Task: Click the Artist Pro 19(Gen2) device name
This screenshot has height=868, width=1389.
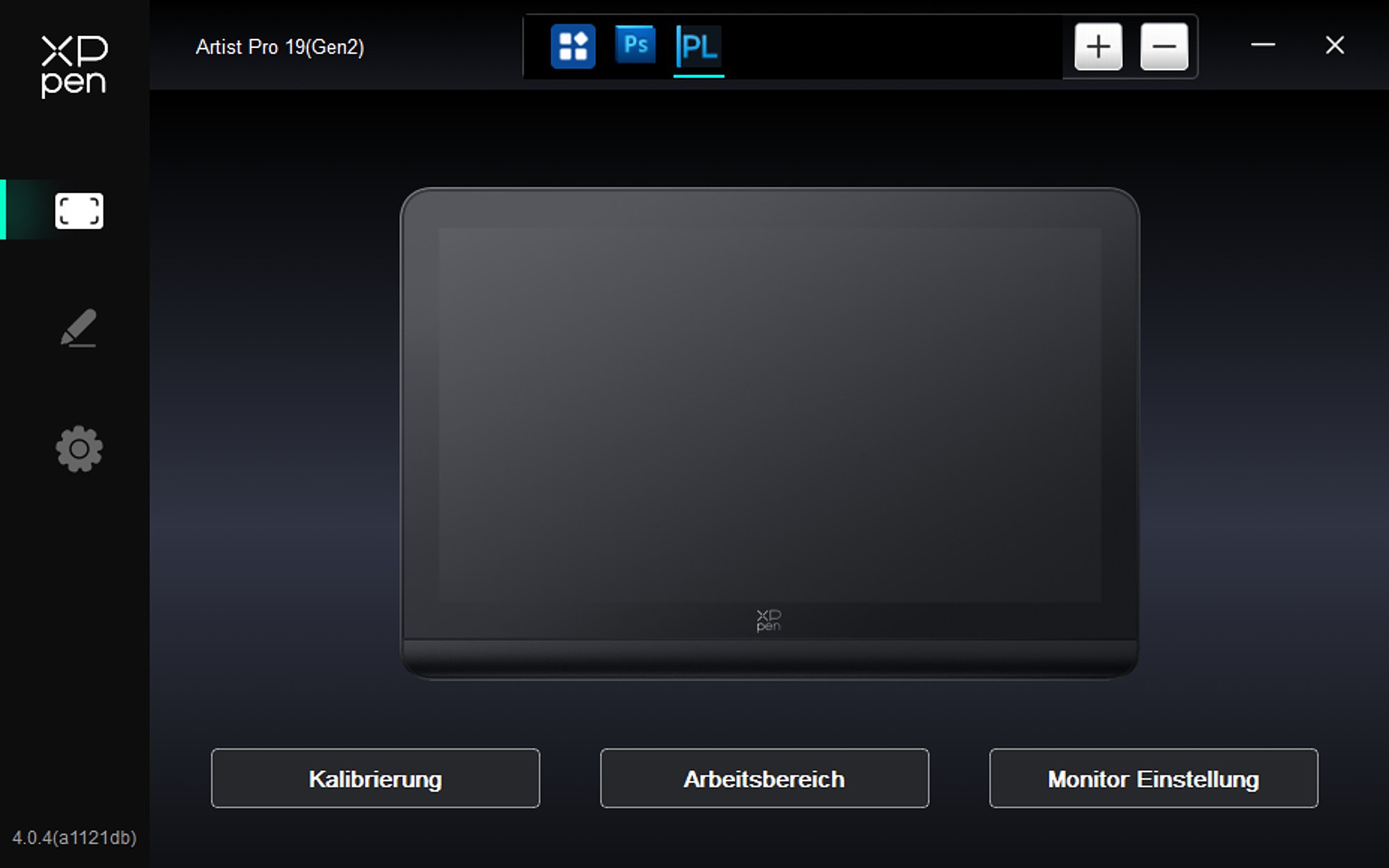Action: pyautogui.click(x=280, y=47)
